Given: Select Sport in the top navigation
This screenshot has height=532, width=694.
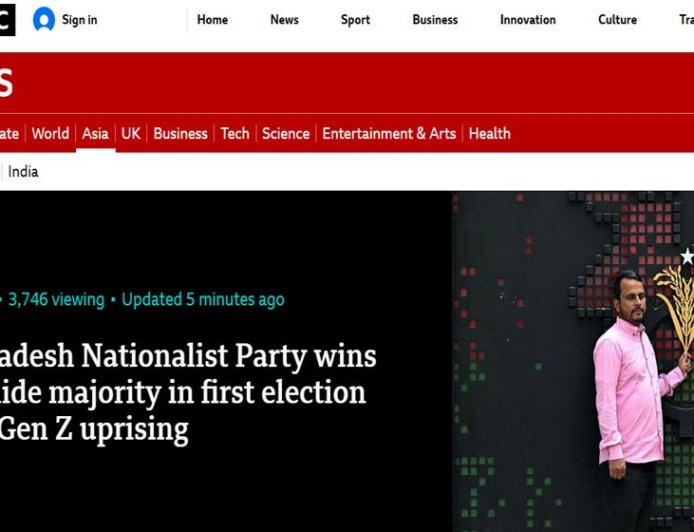Looking at the screenshot, I should [x=355, y=20].
